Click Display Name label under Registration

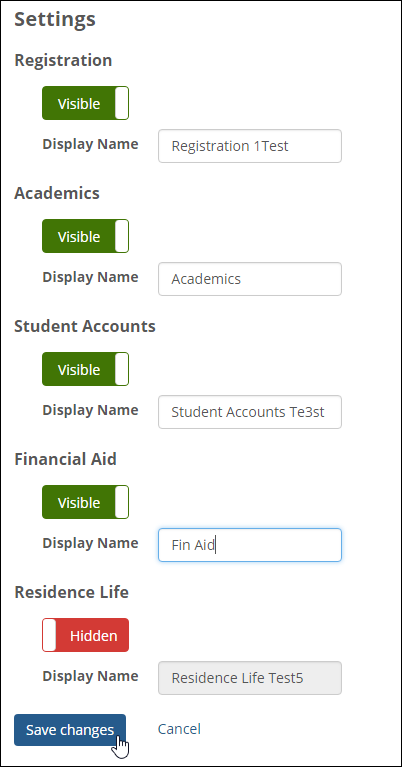click(90, 144)
